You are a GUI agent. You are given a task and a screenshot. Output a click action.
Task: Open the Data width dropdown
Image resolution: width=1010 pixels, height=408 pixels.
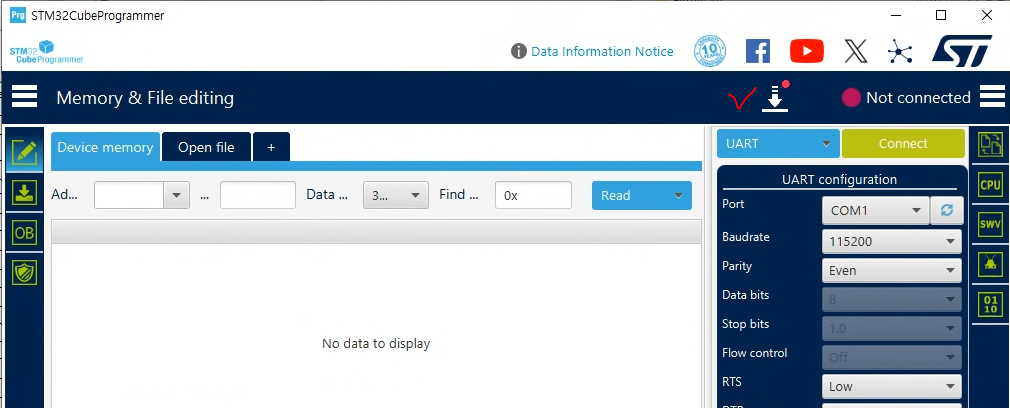click(x=395, y=195)
